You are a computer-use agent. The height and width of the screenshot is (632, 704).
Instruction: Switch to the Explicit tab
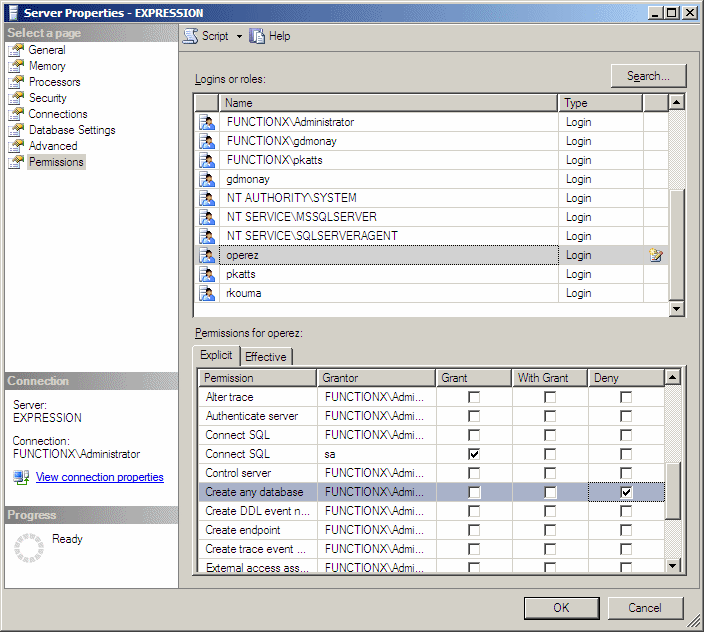[216, 355]
